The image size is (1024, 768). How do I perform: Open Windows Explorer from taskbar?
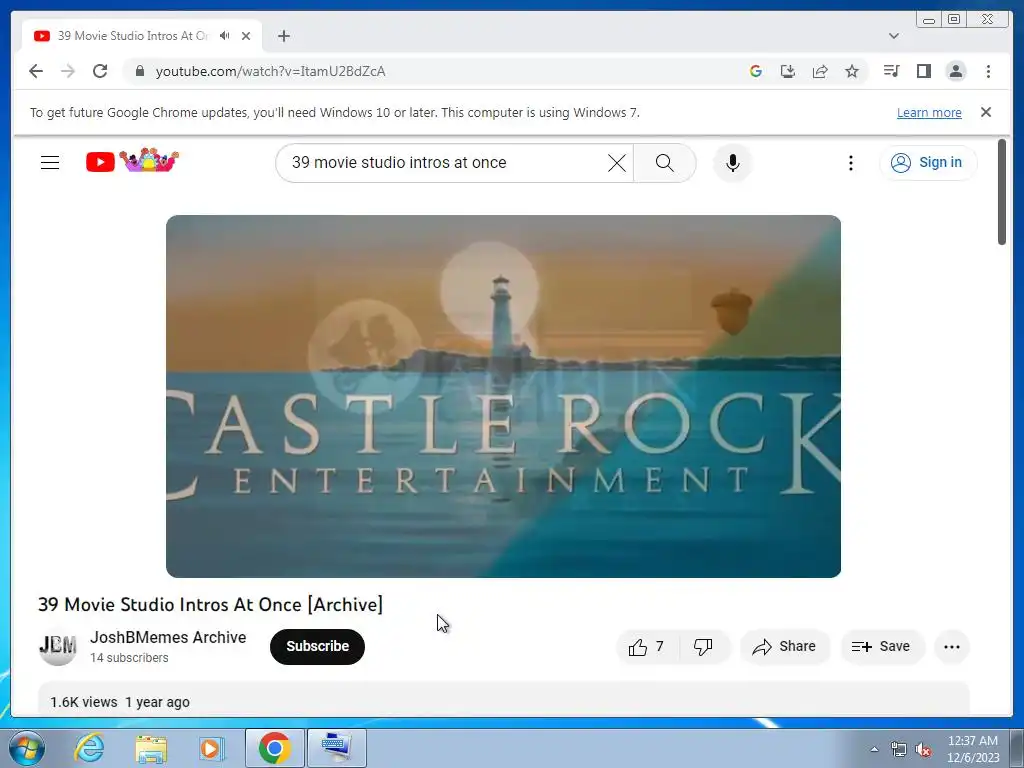pyautogui.click(x=151, y=748)
